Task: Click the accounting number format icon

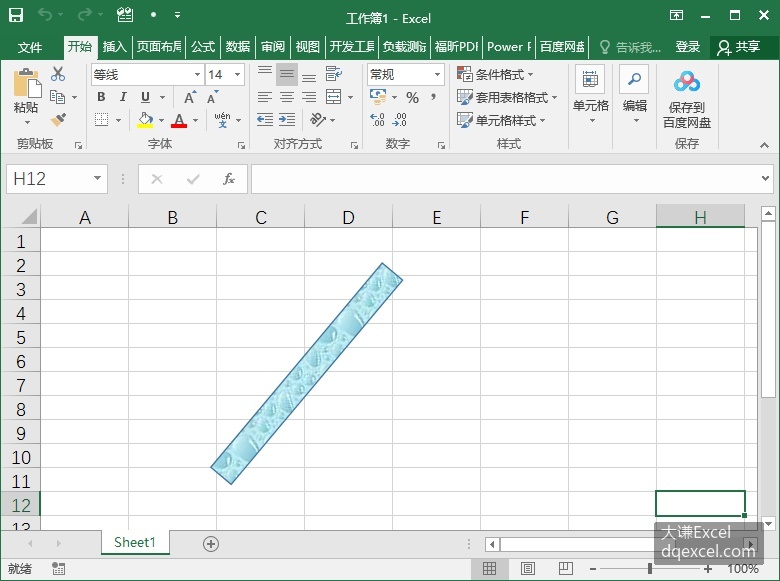Action: pyautogui.click(x=378, y=97)
